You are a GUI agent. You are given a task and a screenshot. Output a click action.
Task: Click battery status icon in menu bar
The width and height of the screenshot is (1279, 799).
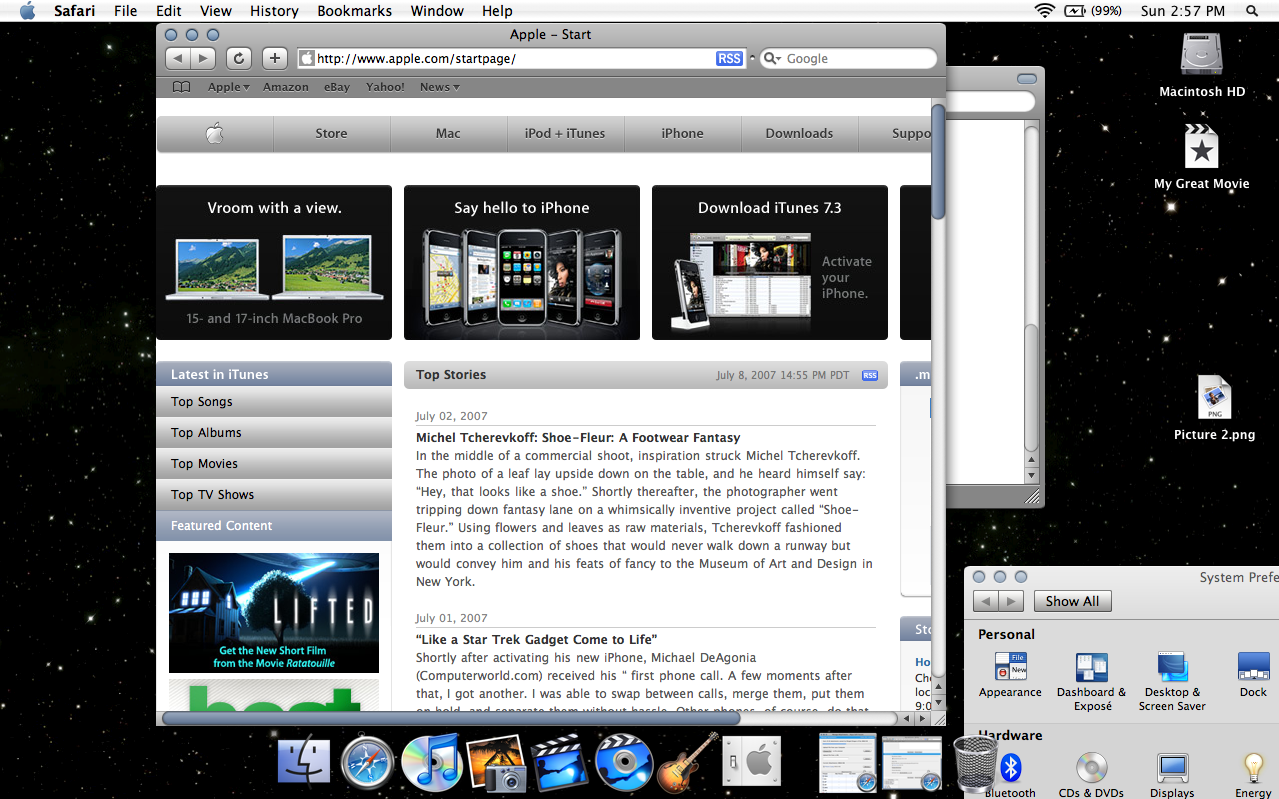point(1075,11)
